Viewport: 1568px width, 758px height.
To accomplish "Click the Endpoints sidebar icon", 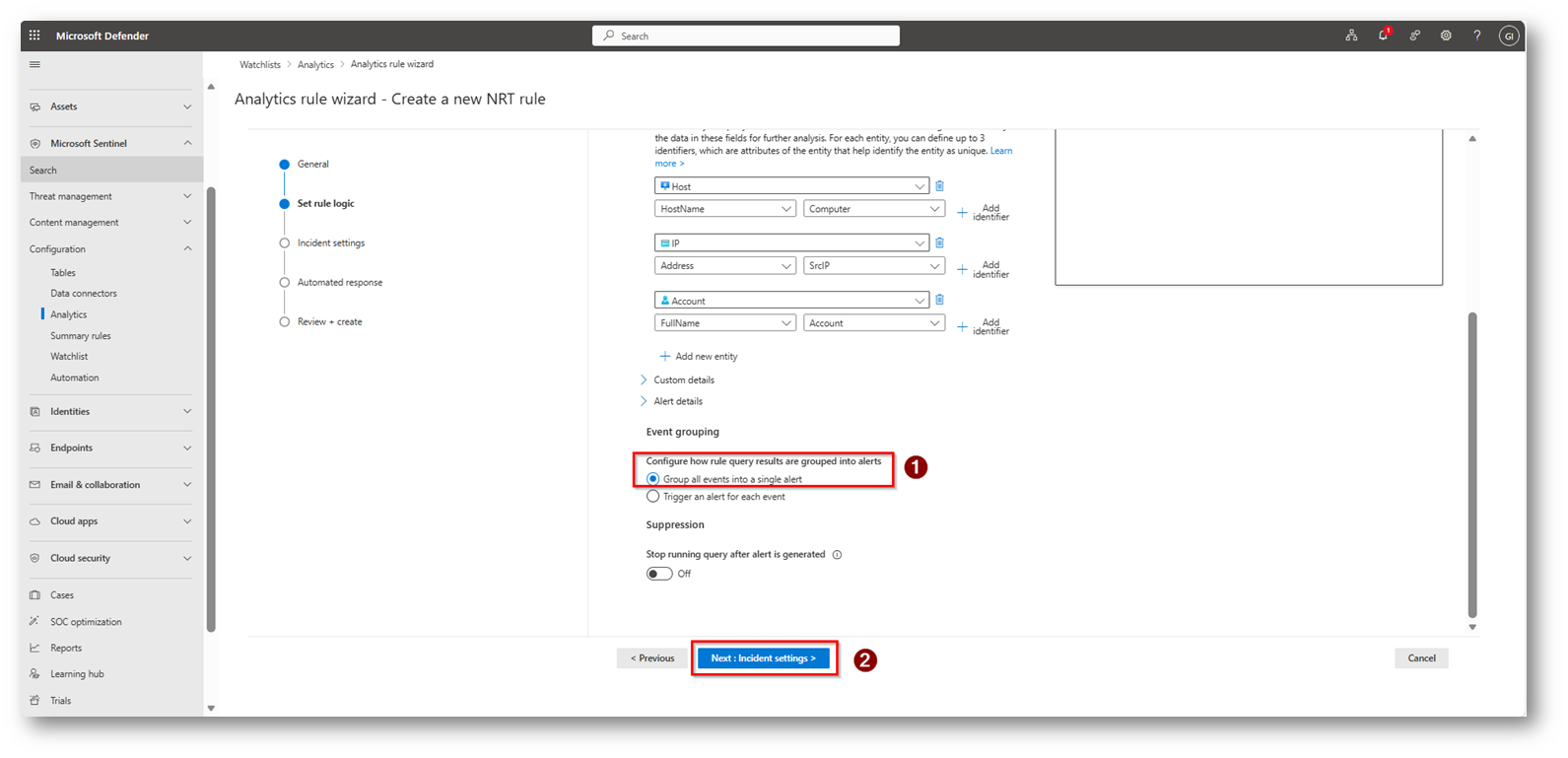I will [34, 448].
